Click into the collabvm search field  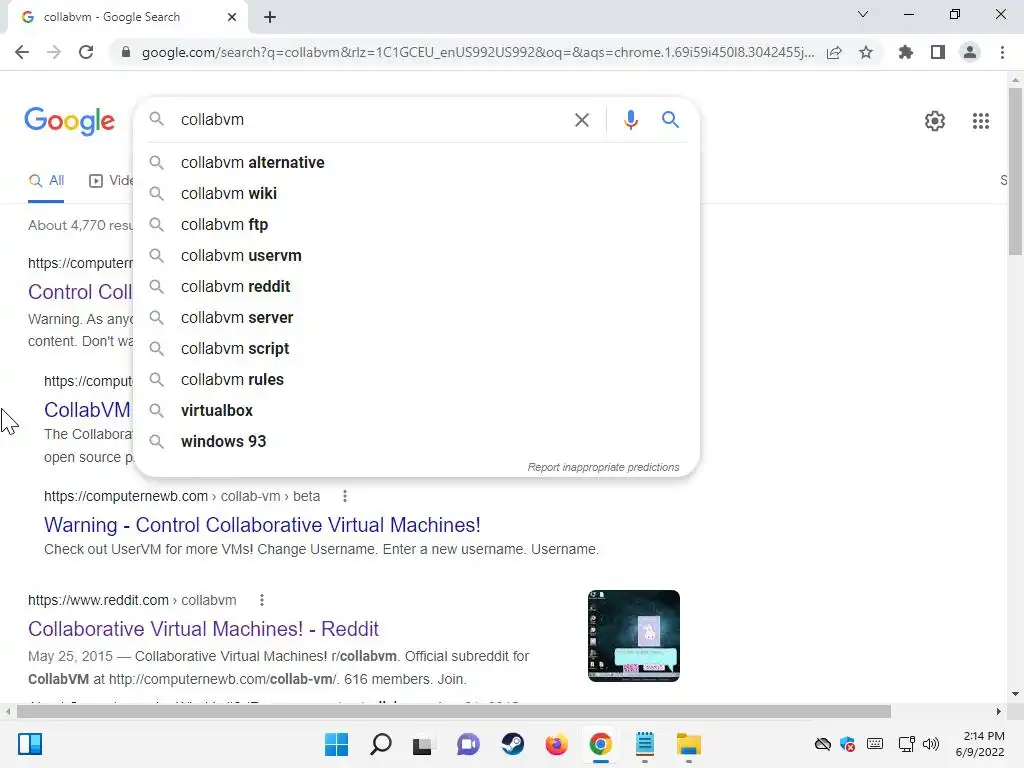[372, 120]
